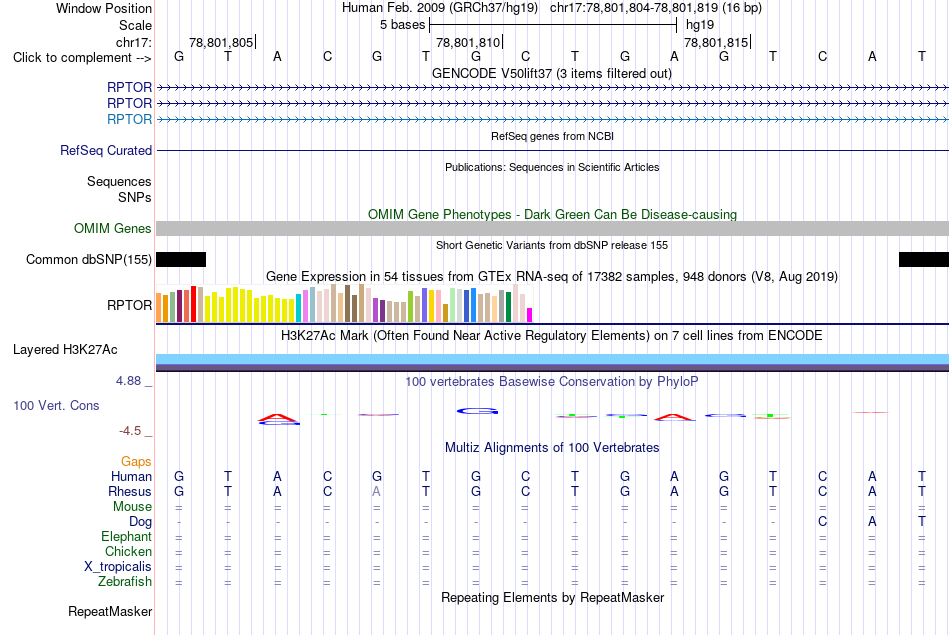
Task: Open the GTEx Gene Expression track title
Action: click(x=552, y=277)
